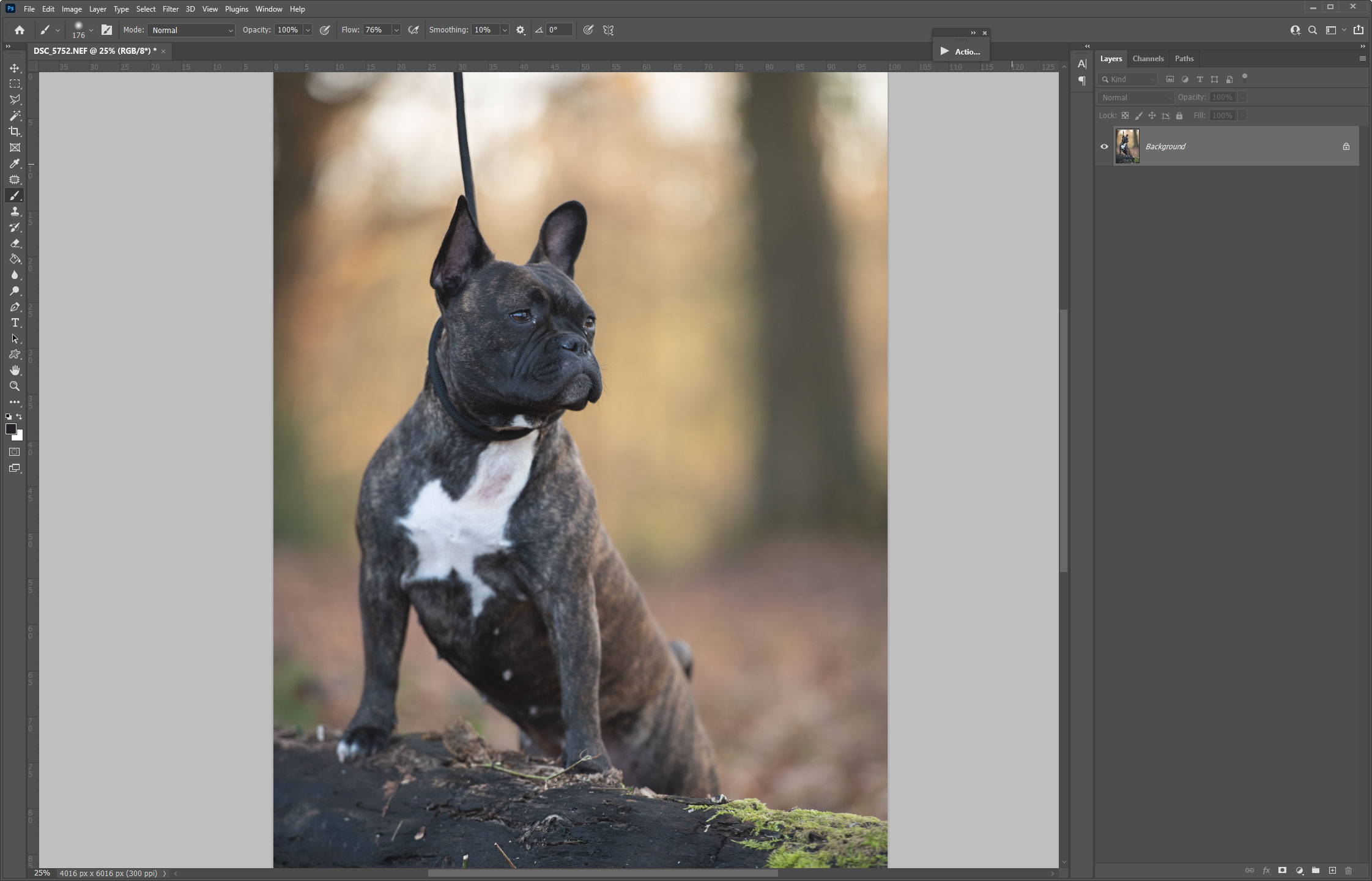This screenshot has height=881, width=1372.
Task: Create a new layer button
Action: coord(1332,870)
